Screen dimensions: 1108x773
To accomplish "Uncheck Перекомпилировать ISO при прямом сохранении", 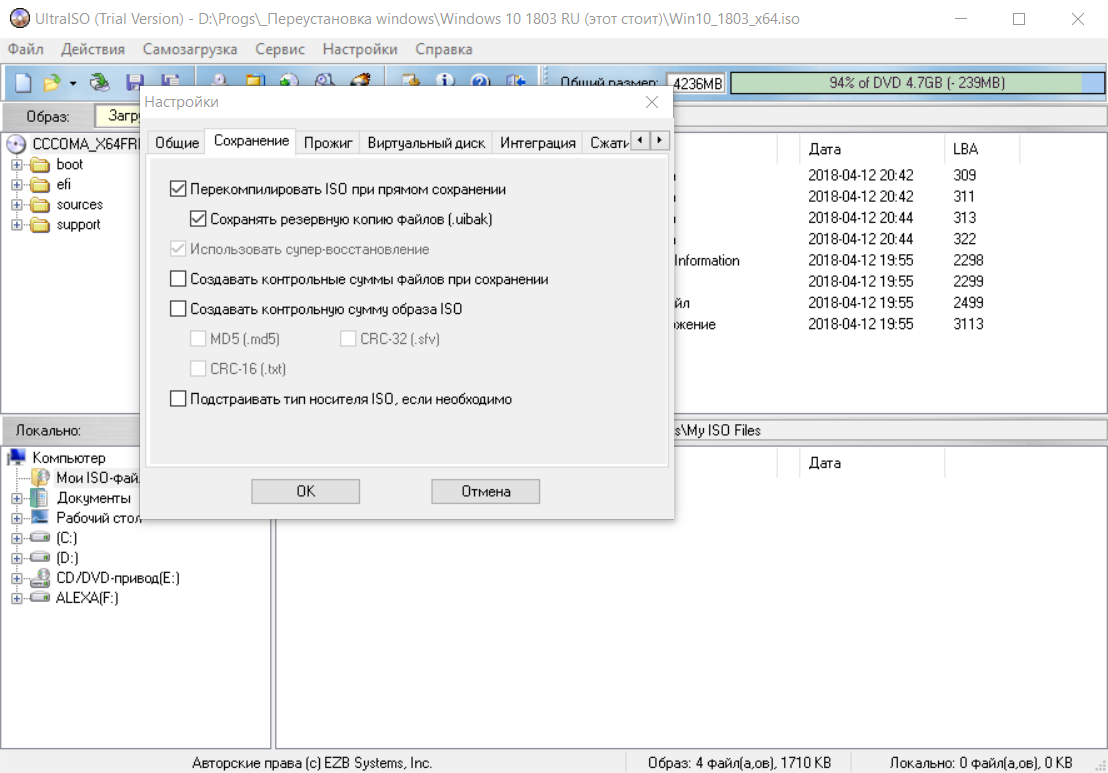I will coord(178,189).
